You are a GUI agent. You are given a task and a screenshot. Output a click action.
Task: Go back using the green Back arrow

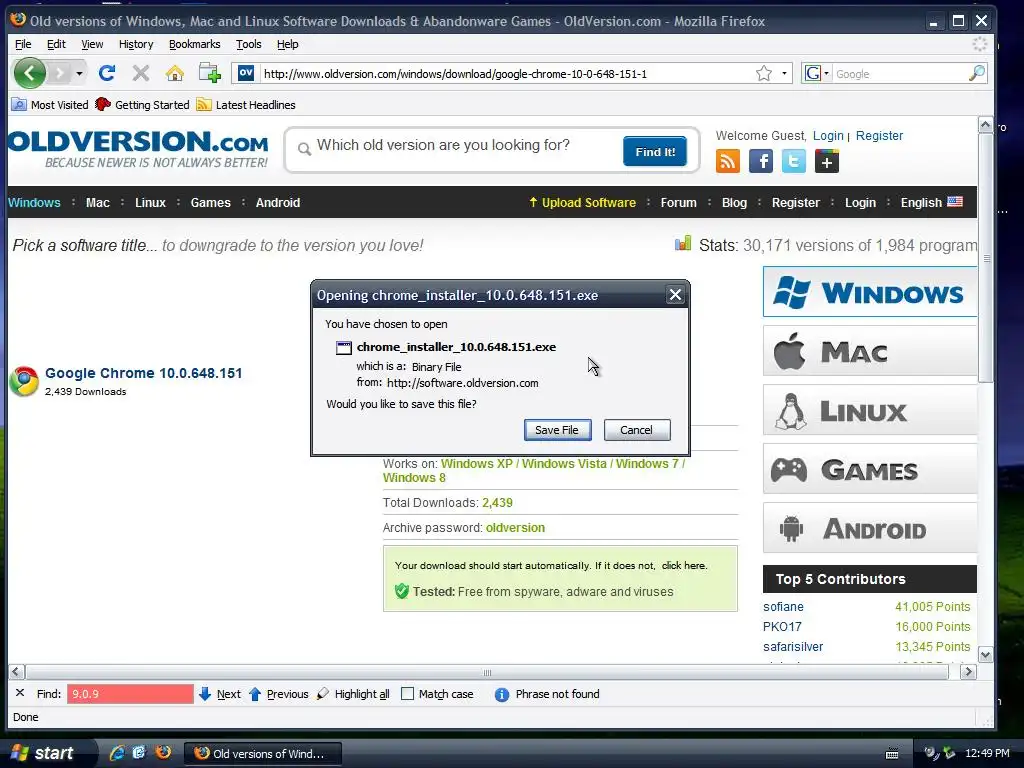[x=29, y=72]
